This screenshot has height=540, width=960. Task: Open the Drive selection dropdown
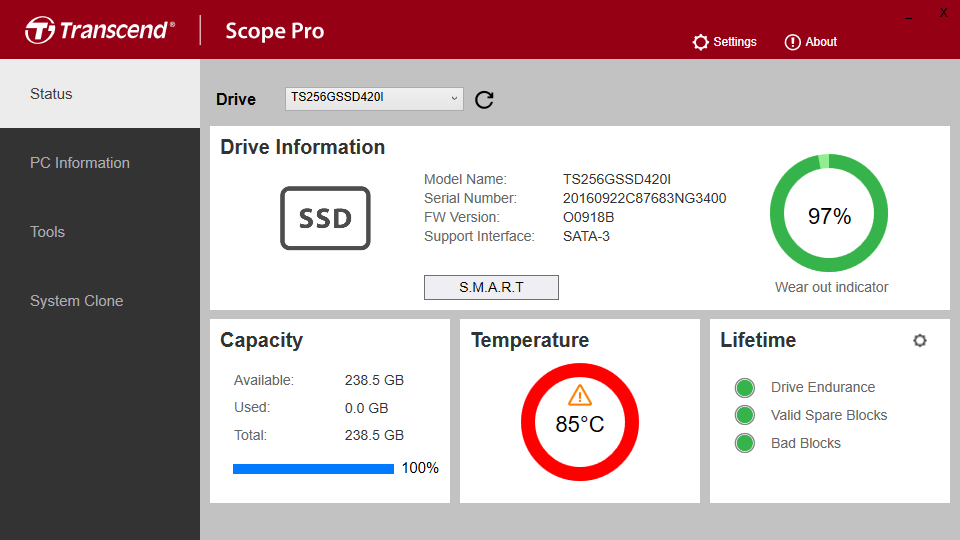point(374,99)
